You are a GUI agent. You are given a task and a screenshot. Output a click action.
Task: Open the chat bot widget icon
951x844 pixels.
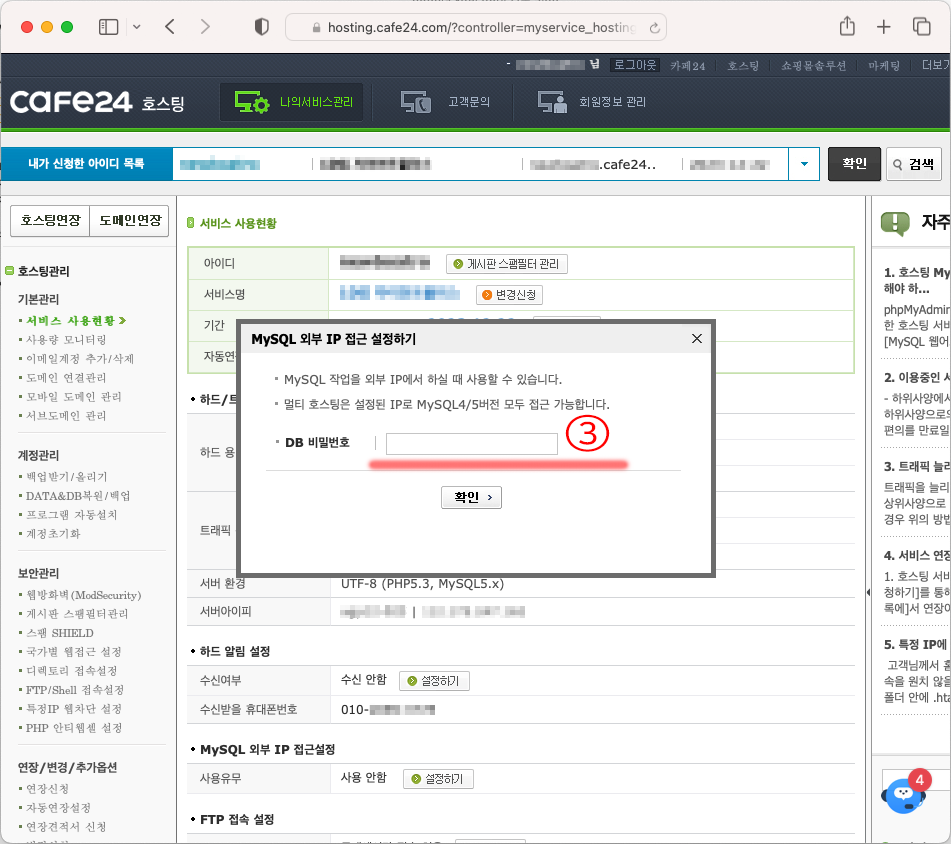click(x=903, y=794)
